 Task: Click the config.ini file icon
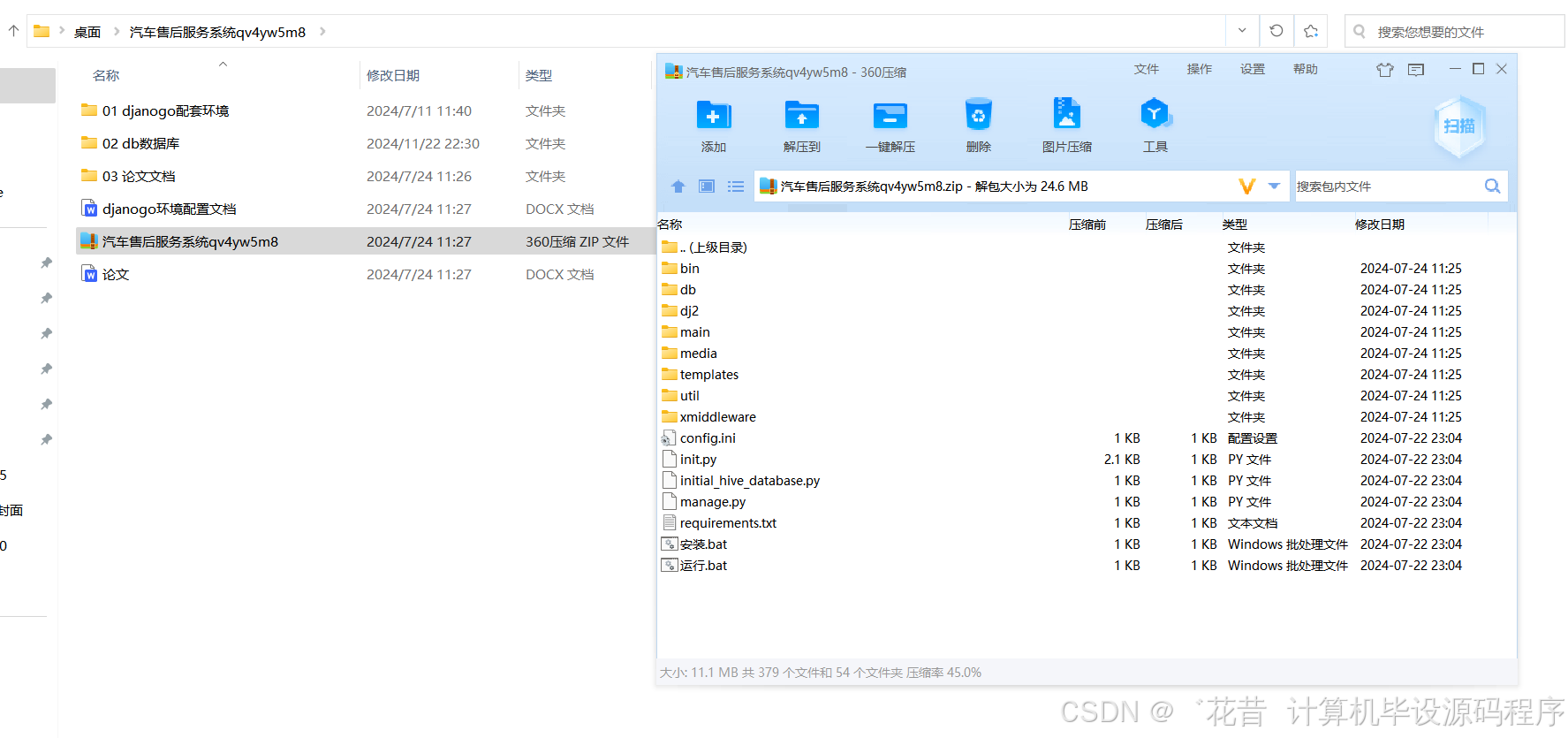(x=669, y=438)
